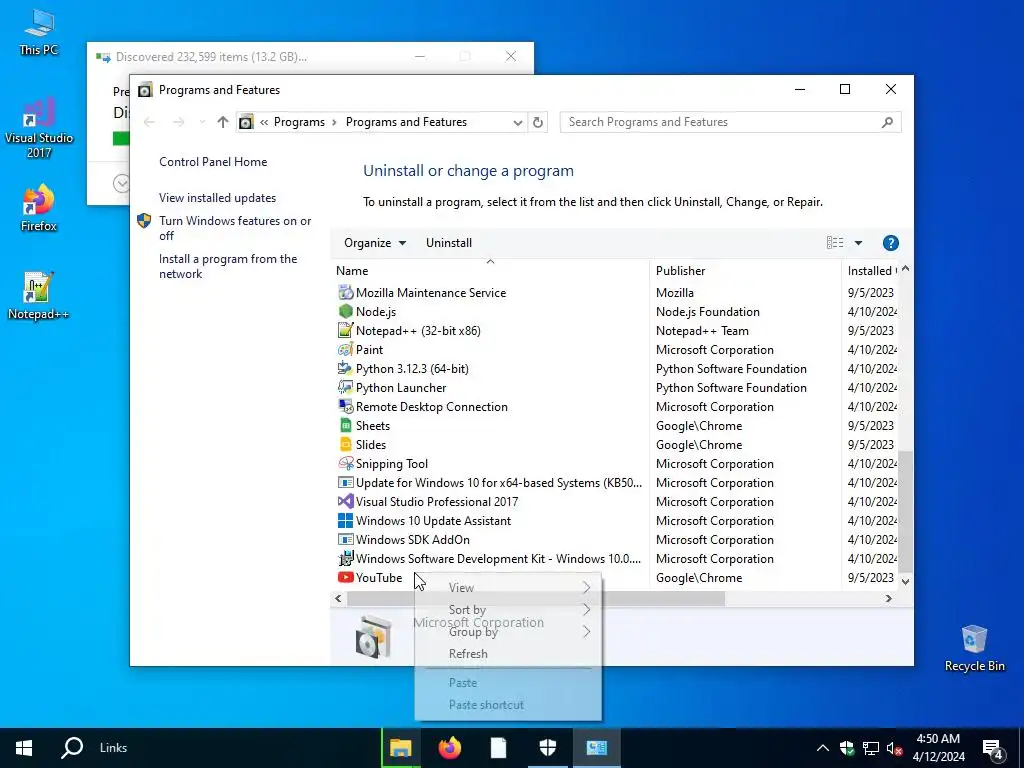
Task: Click the Uninstall toolbar button
Action: point(449,243)
